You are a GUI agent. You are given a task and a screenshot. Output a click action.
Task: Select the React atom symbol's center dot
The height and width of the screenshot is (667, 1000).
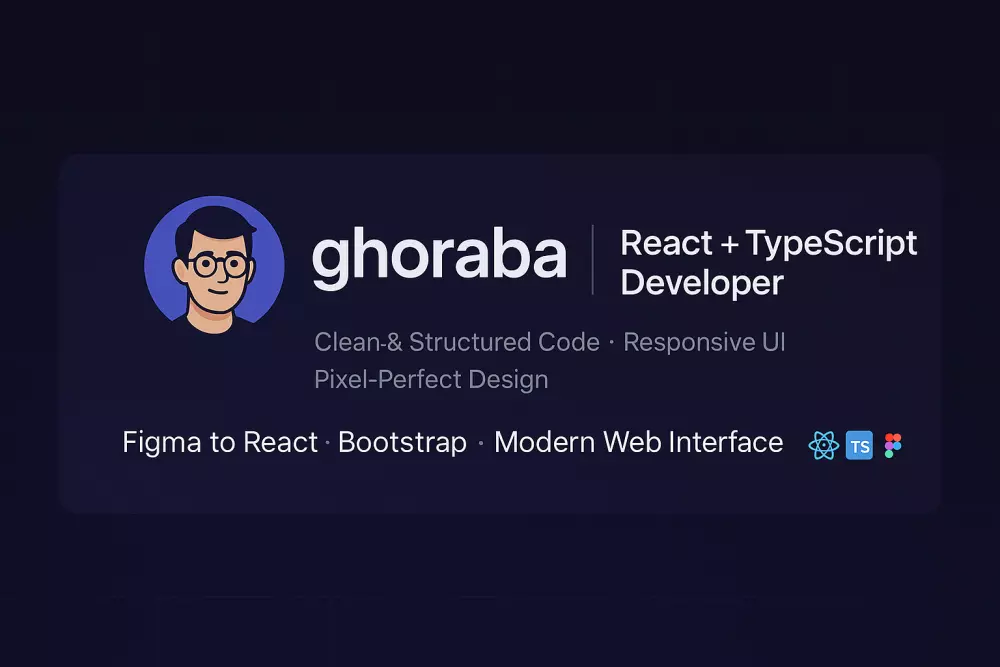coord(824,445)
